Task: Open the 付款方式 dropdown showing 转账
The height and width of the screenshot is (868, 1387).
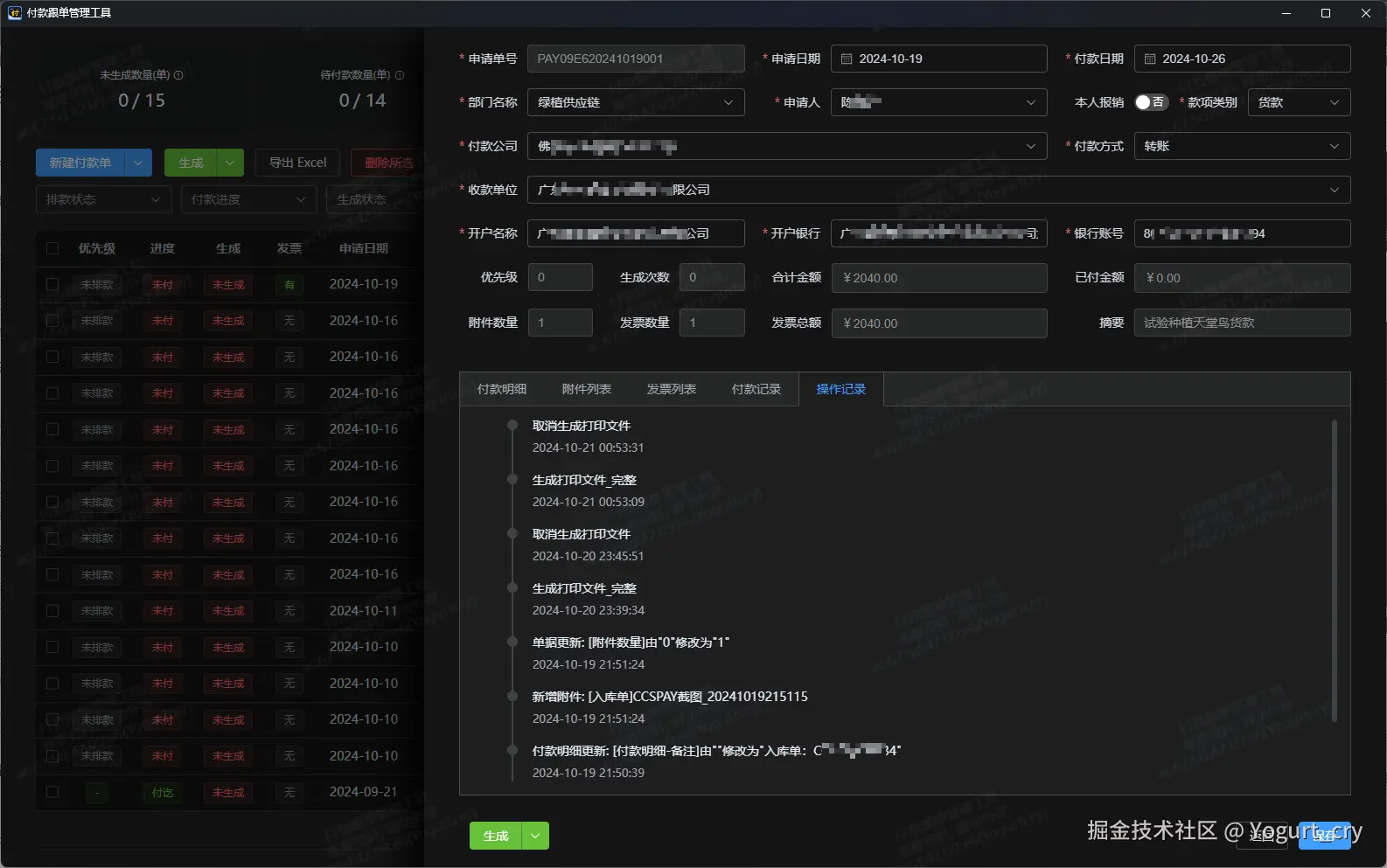Action: tap(1242, 146)
